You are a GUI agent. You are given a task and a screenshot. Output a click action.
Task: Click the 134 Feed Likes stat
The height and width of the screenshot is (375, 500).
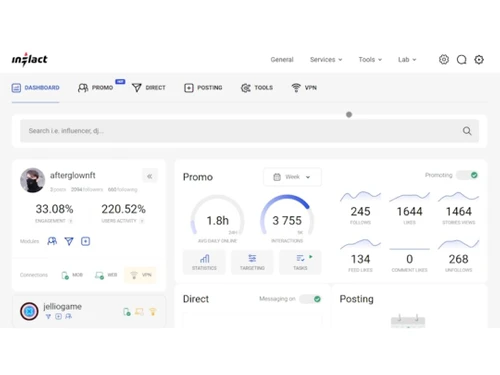pyautogui.click(x=360, y=256)
